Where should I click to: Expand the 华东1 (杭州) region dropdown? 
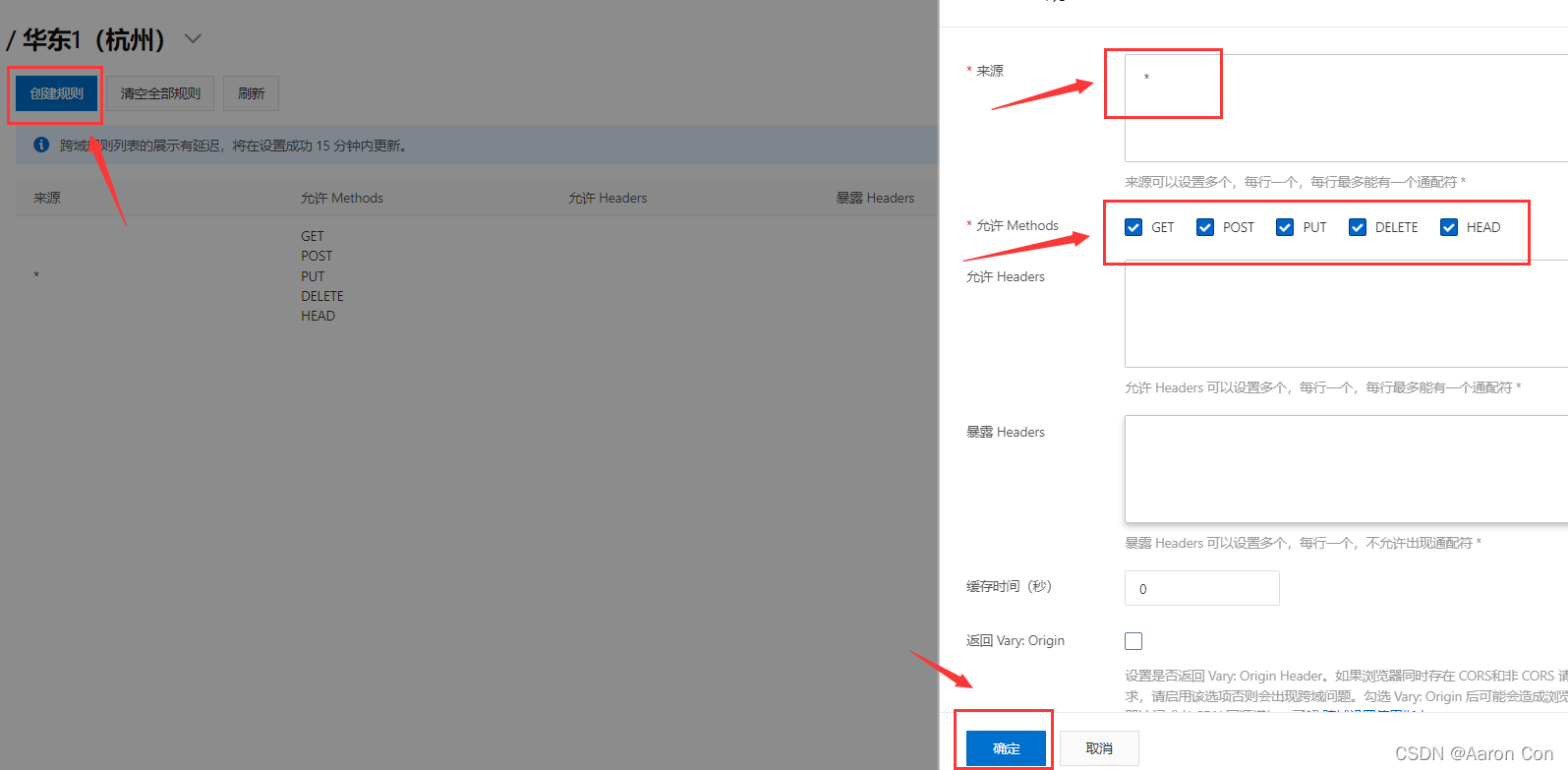tap(194, 39)
